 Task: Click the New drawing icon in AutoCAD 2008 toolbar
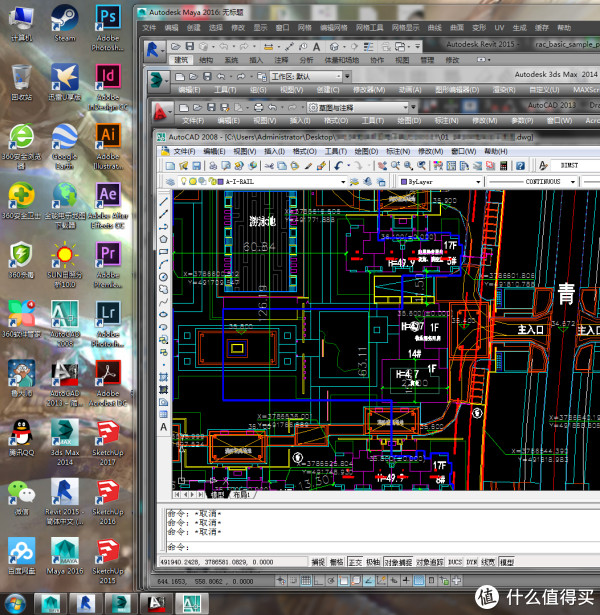170,166
